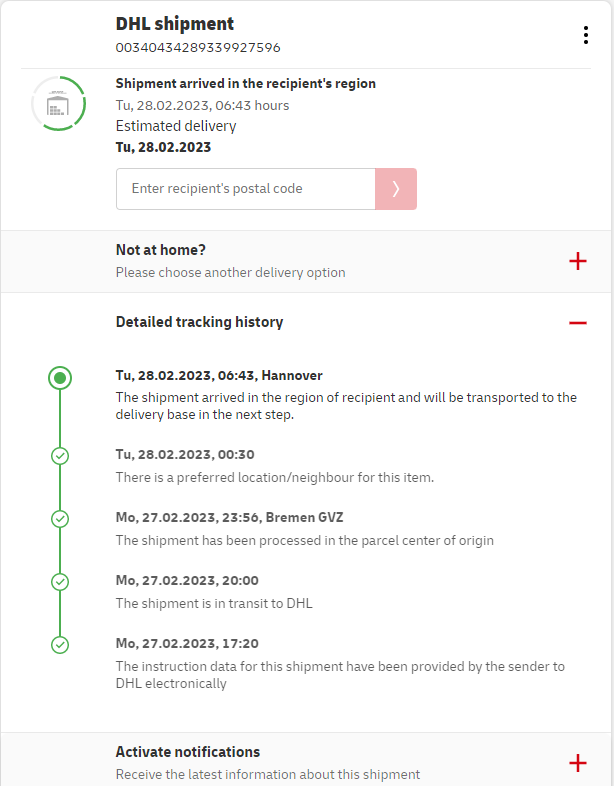The width and height of the screenshot is (614, 786).
Task: Click the Activate notifications heading
Action: coord(188,752)
